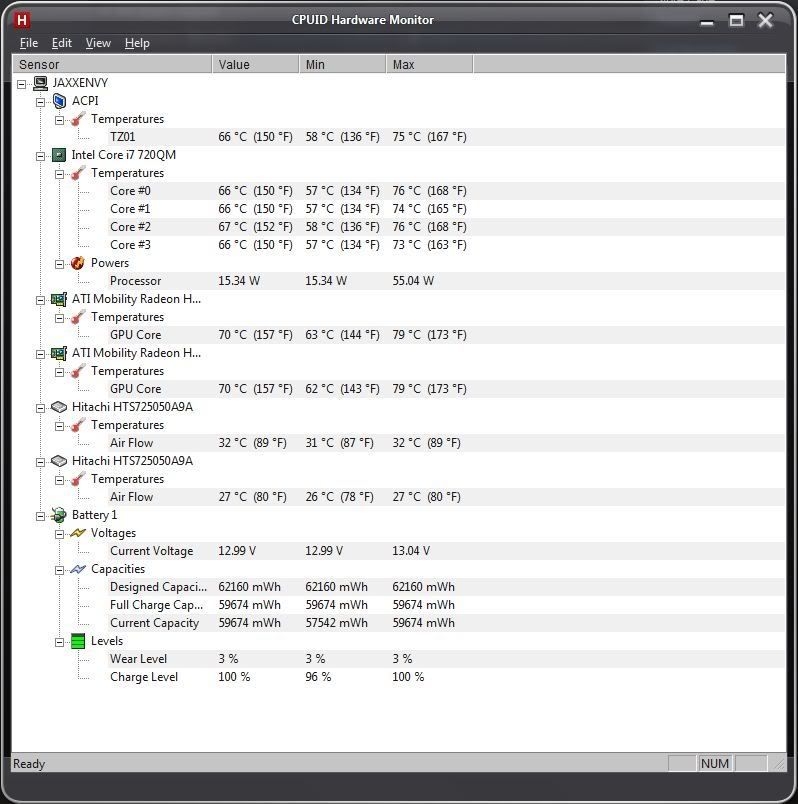Select the Intel Core i7 720QM chip icon

pyautogui.click(x=59, y=155)
